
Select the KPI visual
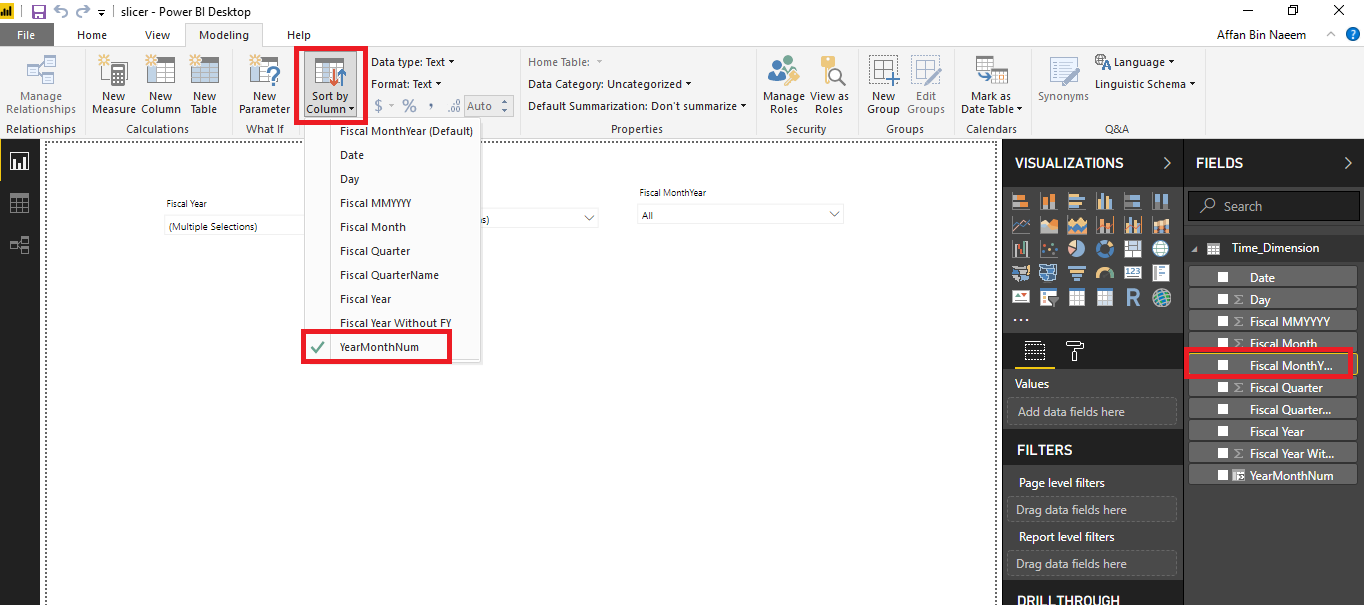tap(1021, 297)
